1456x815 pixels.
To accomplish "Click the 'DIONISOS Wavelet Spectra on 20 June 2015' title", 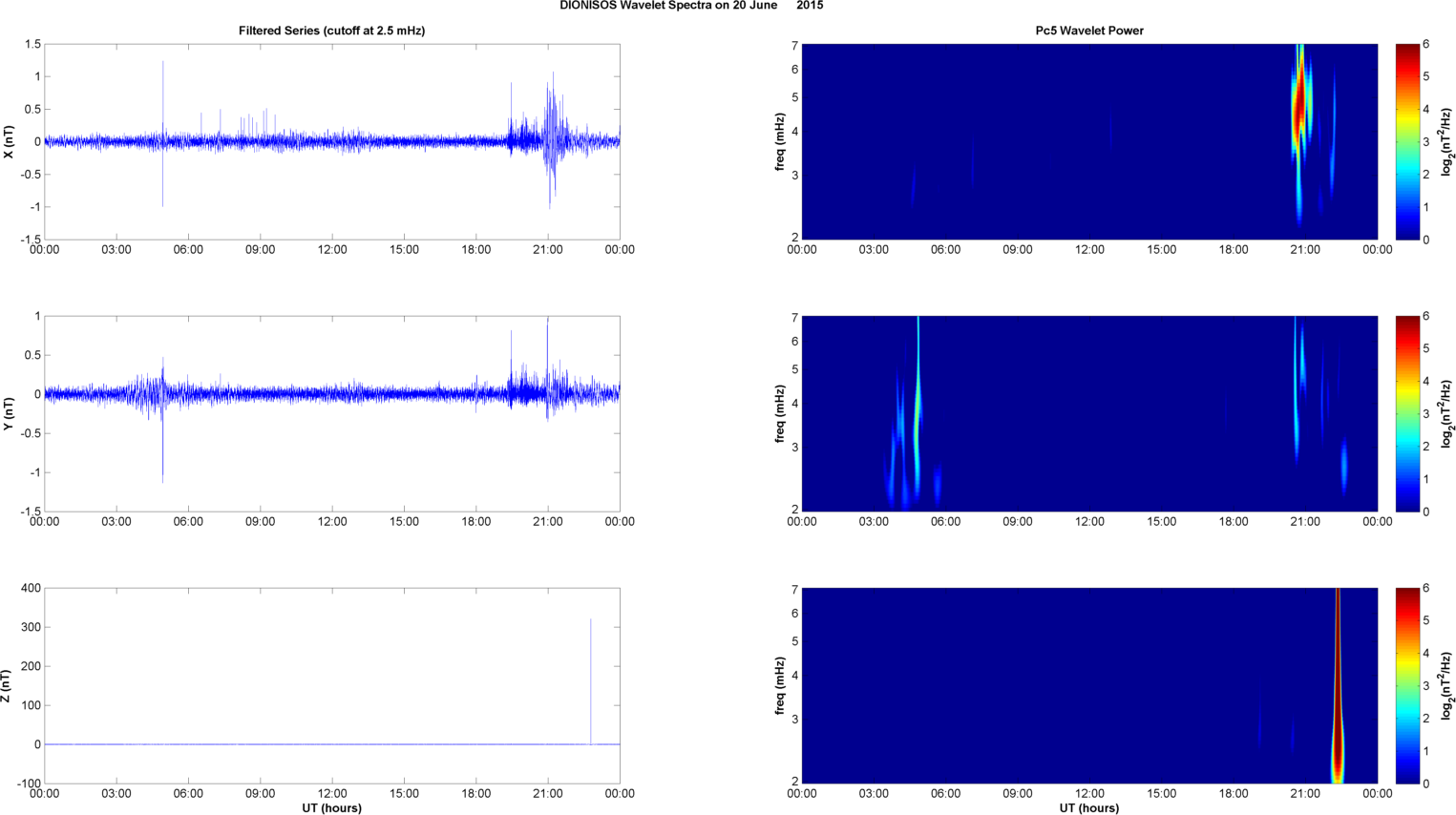I will pyautogui.click(x=691, y=6).
